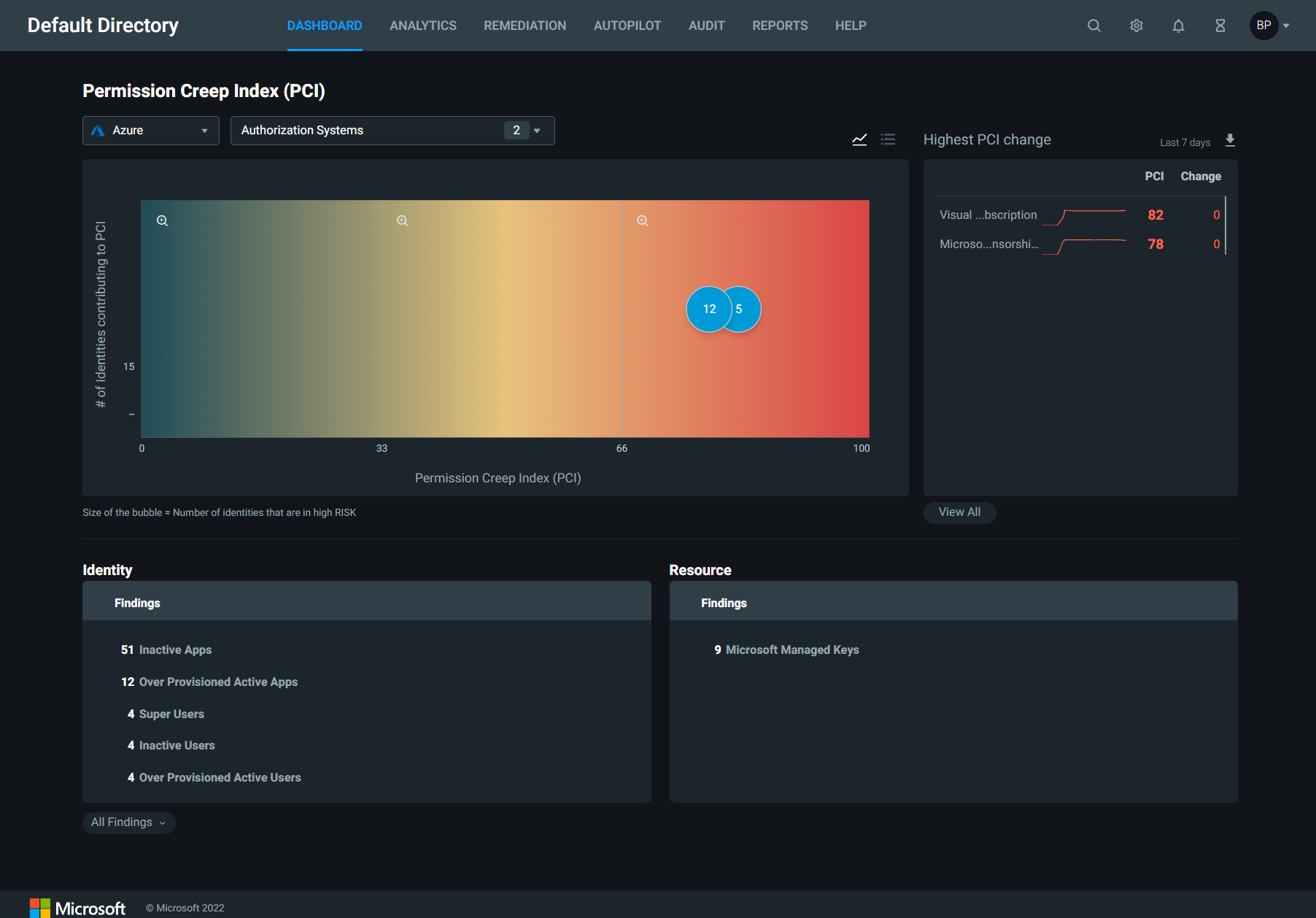Go to the Analytics tab
This screenshot has width=1316, height=918.
click(422, 26)
